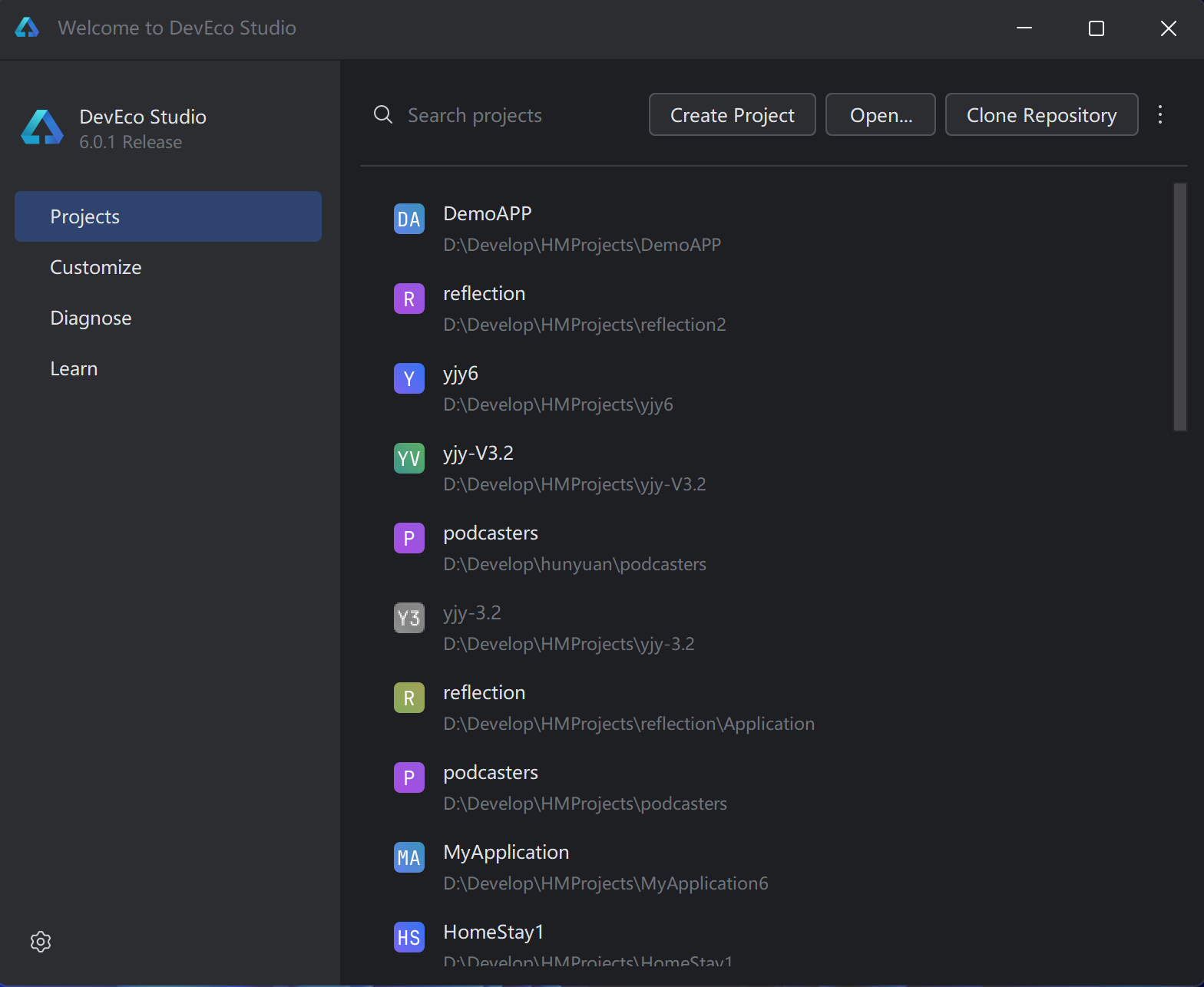Click the DA icon of DemoAPP
1204x987 pixels.
tap(409, 220)
